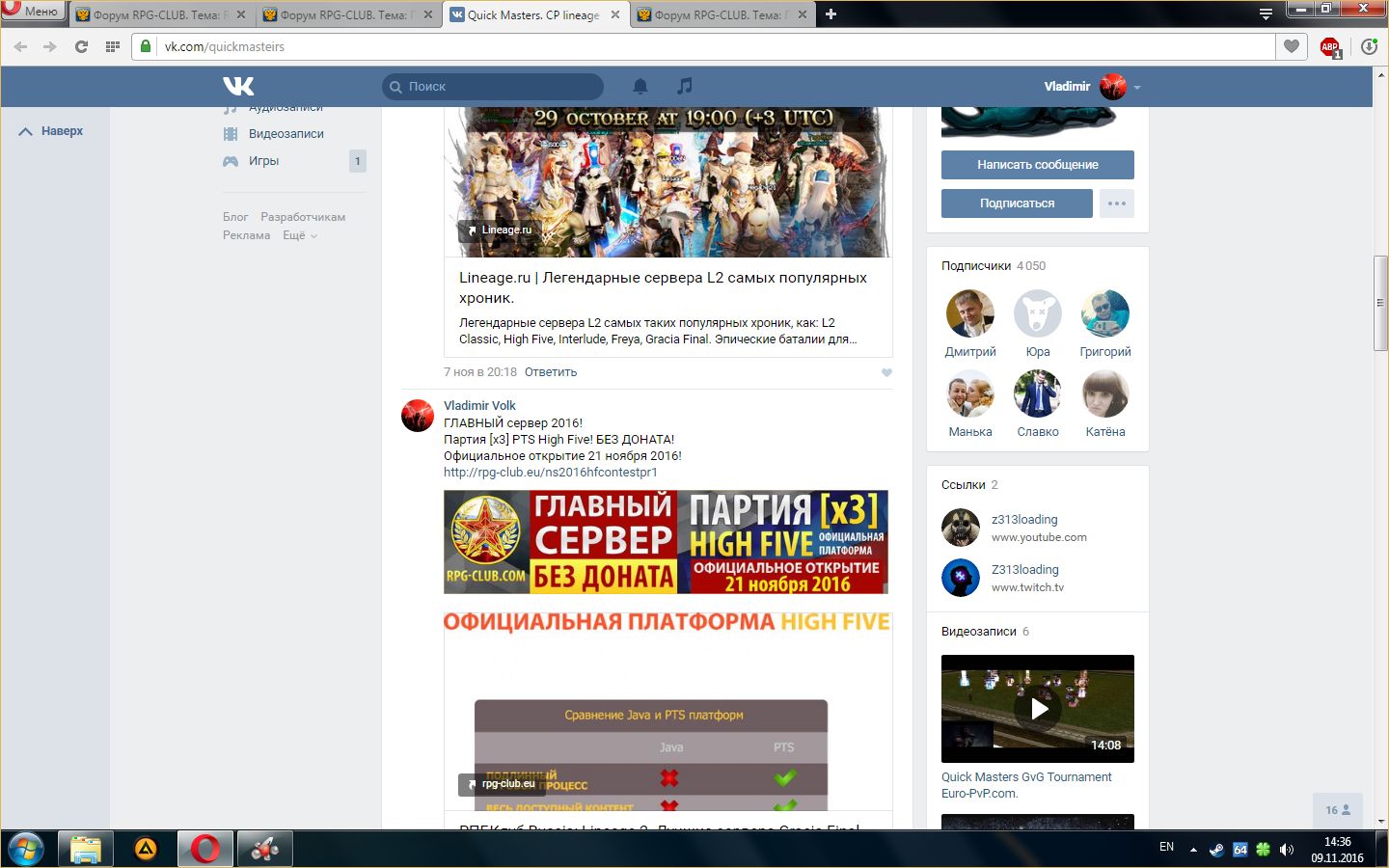Click the volume speaker tray icon
The height and width of the screenshot is (868, 1389).
point(1286,850)
